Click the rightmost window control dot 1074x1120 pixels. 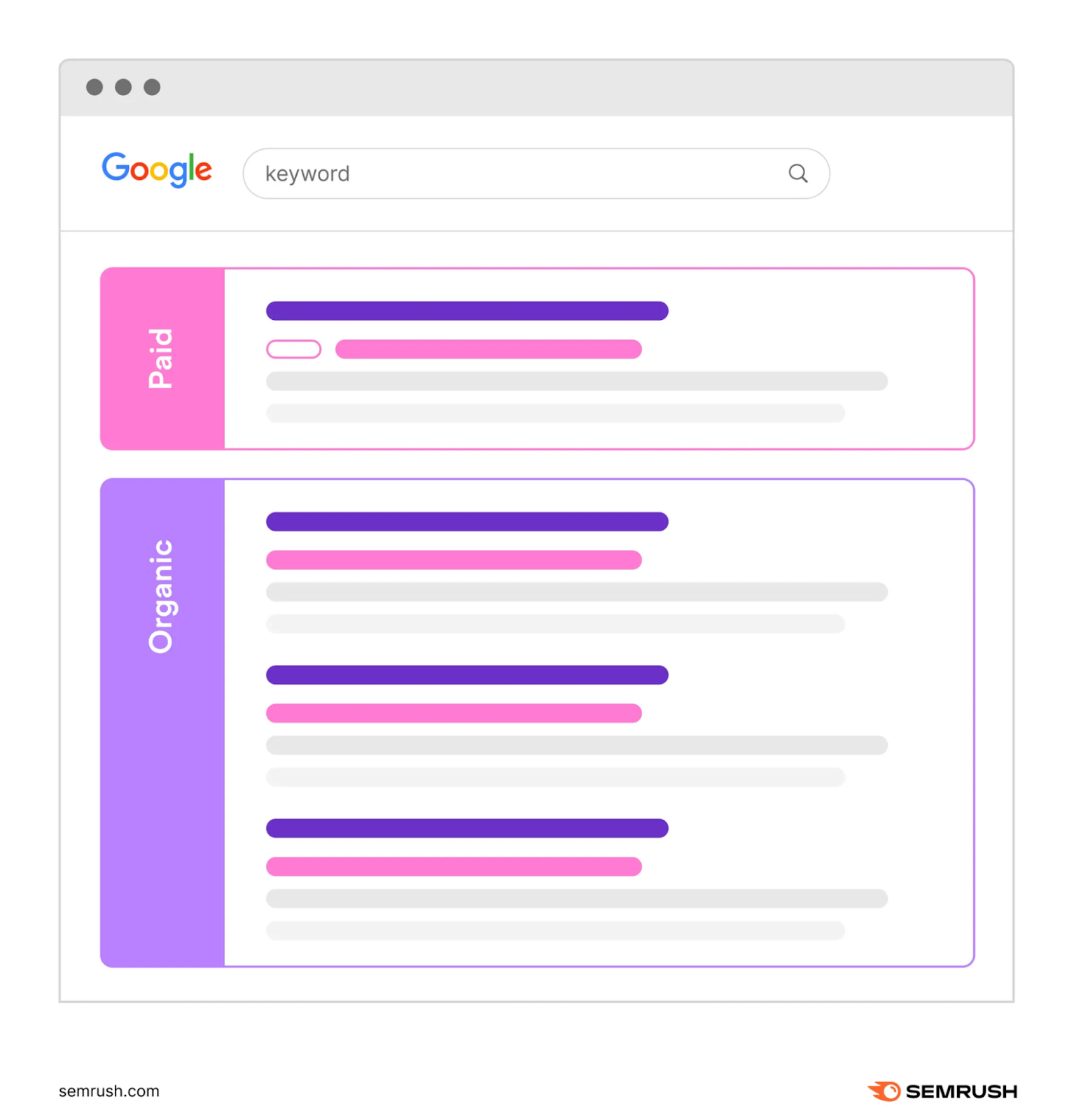tap(152, 87)
